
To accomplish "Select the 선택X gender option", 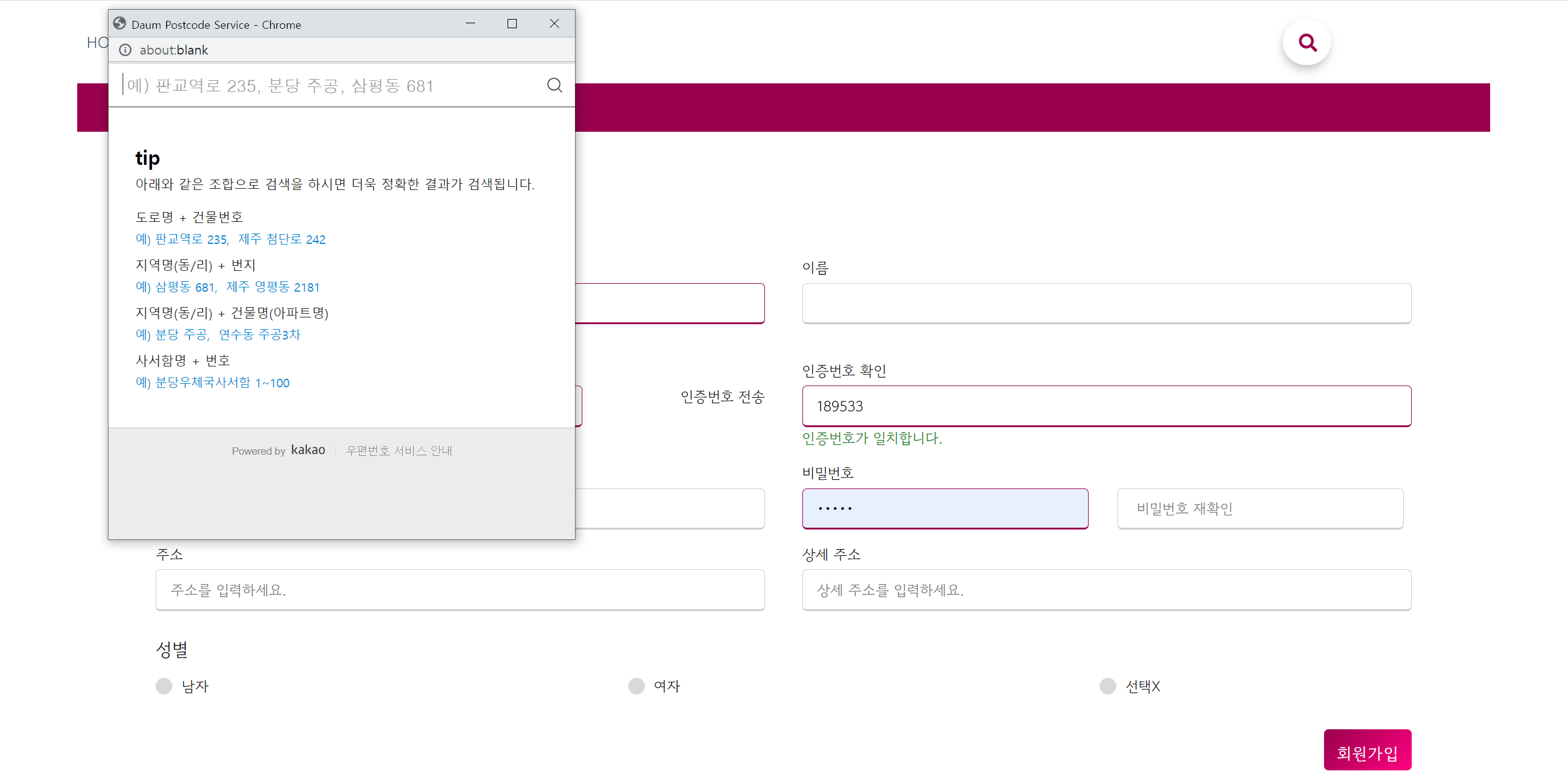I will pyautogui.click(x=1108, y=686).
